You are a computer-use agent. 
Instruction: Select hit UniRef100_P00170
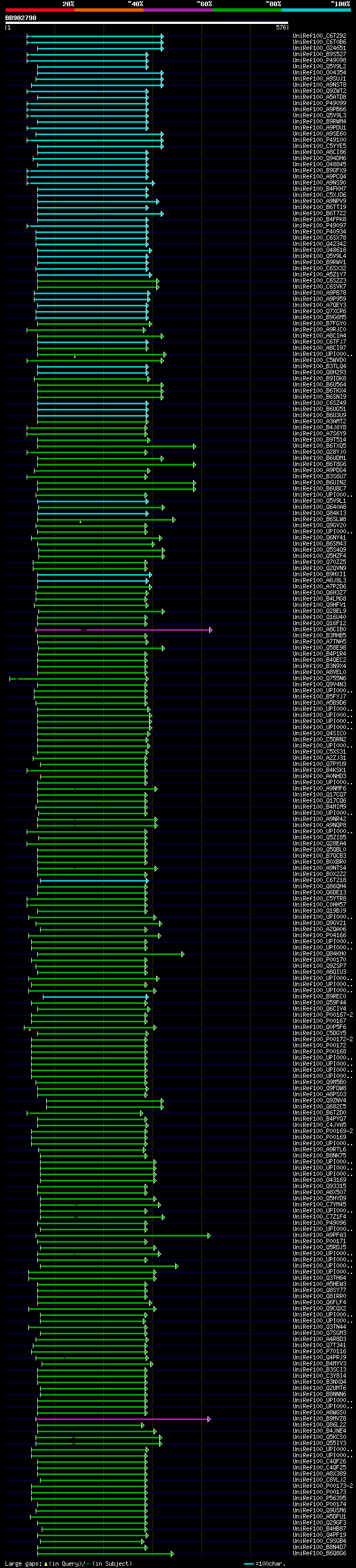tap(319, 960)
